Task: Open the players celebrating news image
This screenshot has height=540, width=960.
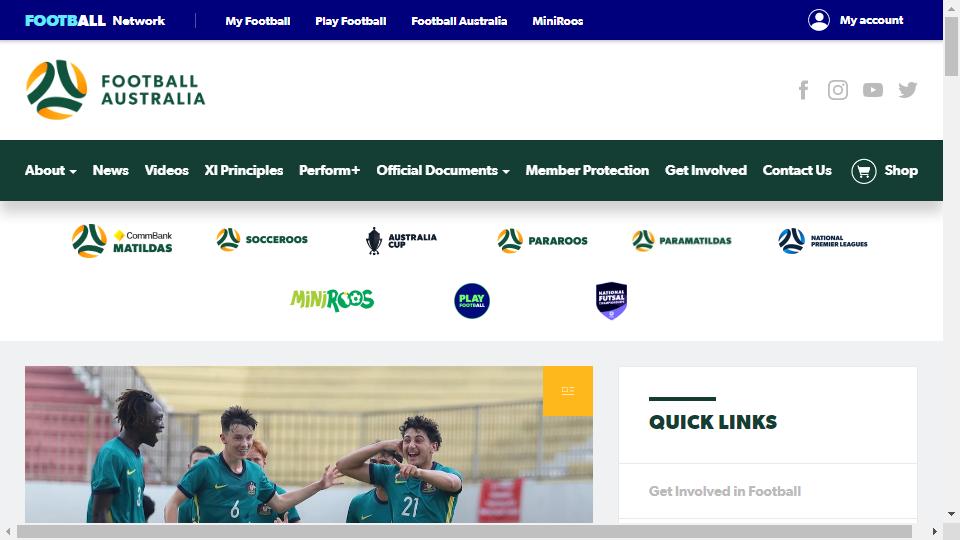Action: pyautogui.click(x=309, y=444)
